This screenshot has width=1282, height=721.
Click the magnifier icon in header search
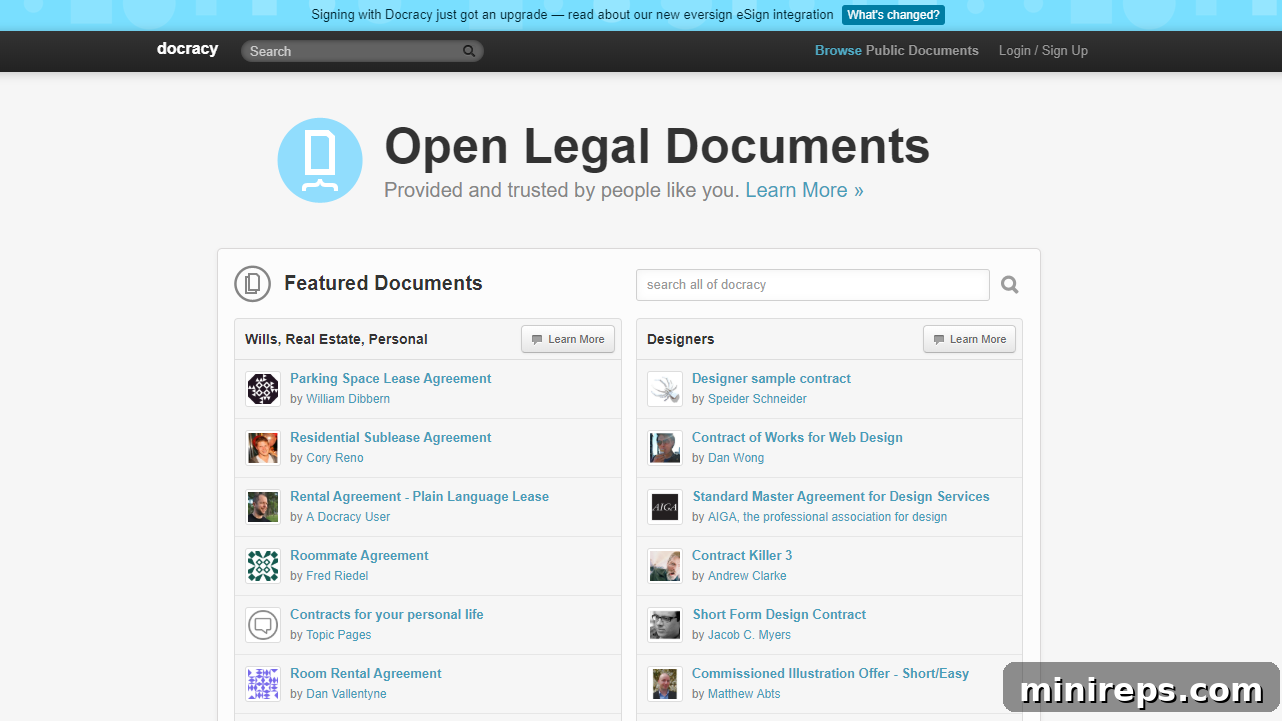coord(469,51)
